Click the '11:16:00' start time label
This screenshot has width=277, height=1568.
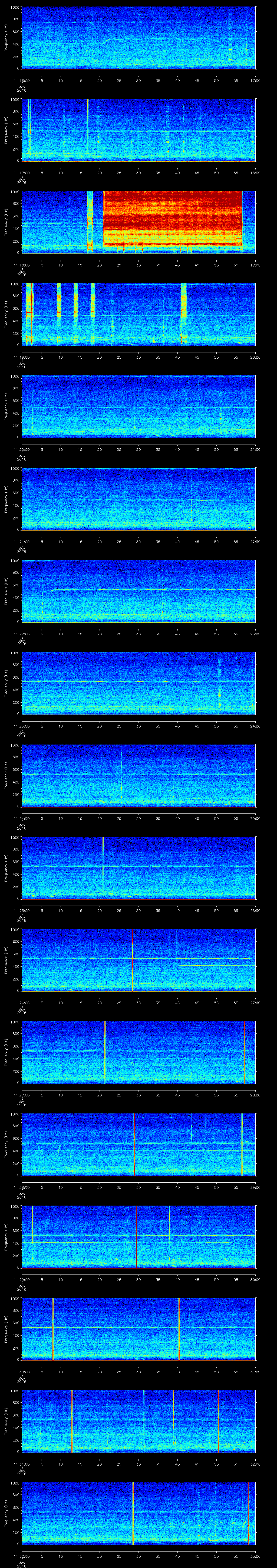tap(21, 80)
